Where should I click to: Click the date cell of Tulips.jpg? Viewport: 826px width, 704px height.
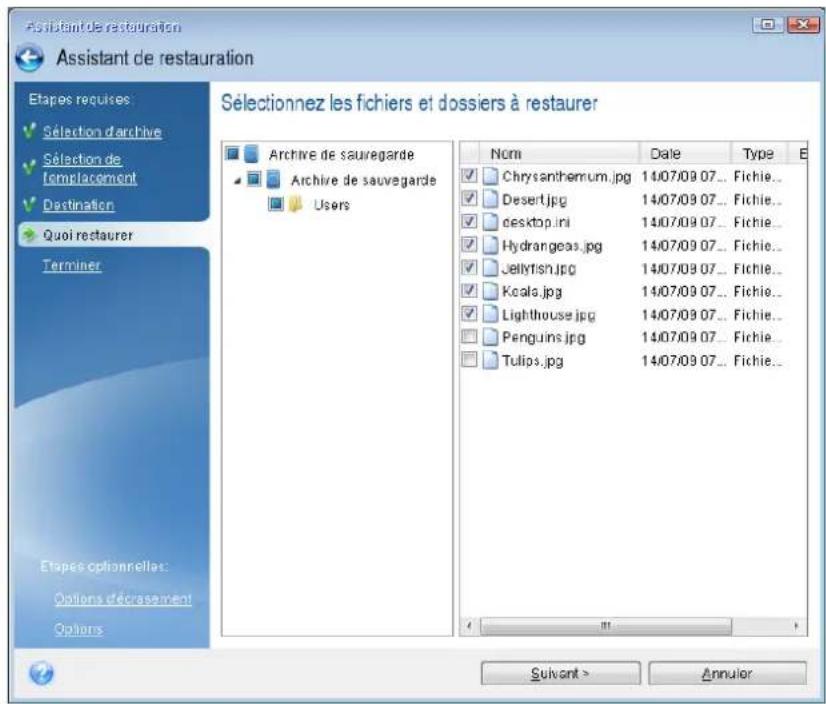point(684,361)
